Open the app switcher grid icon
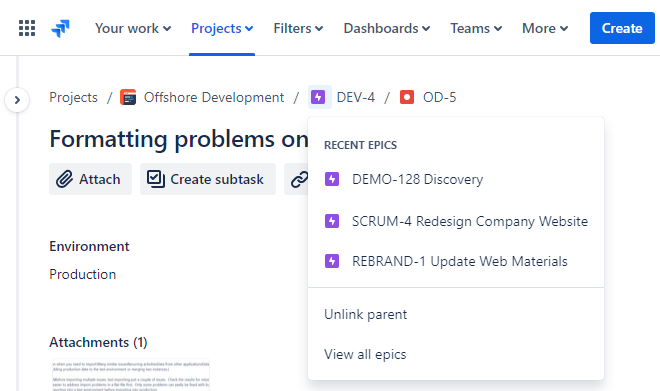 [x=27, y=28]
